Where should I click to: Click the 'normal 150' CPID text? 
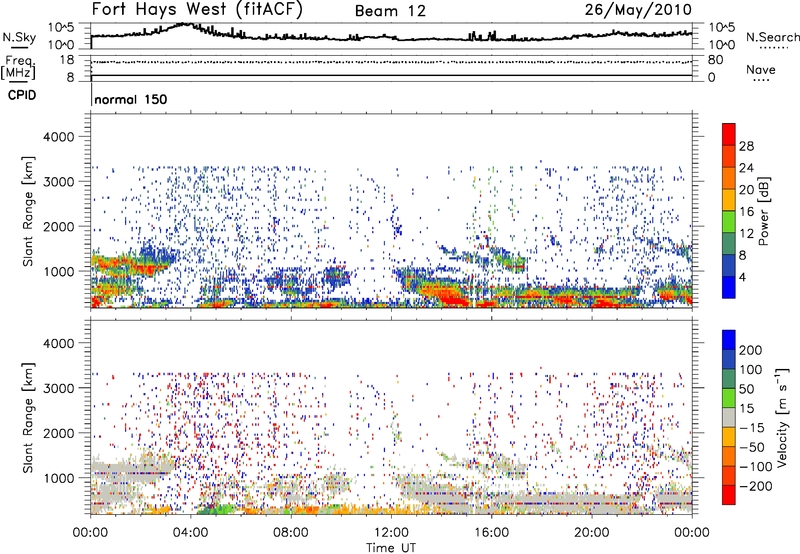pos(131,99)
